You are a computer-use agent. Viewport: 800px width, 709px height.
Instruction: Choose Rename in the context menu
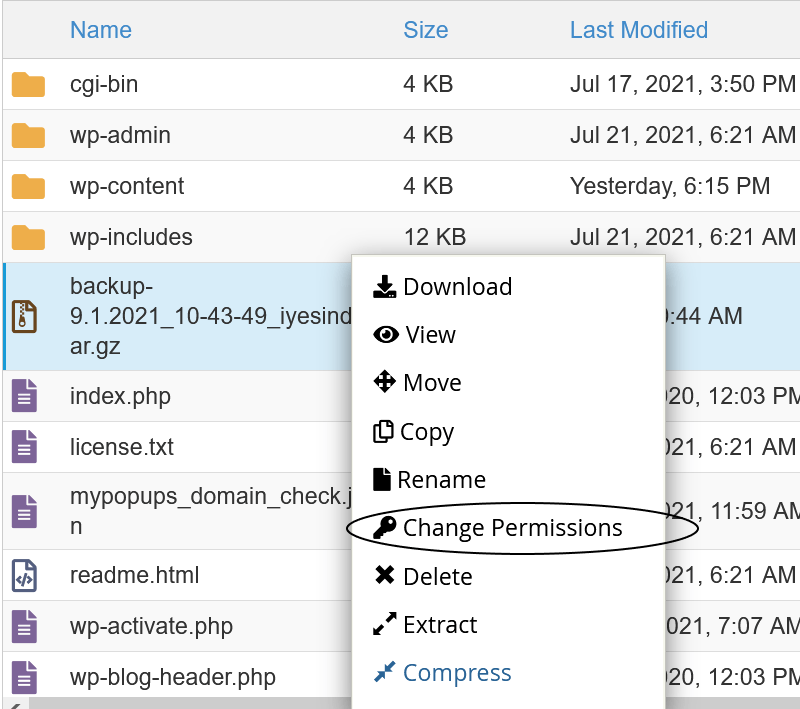click(443, 479)
